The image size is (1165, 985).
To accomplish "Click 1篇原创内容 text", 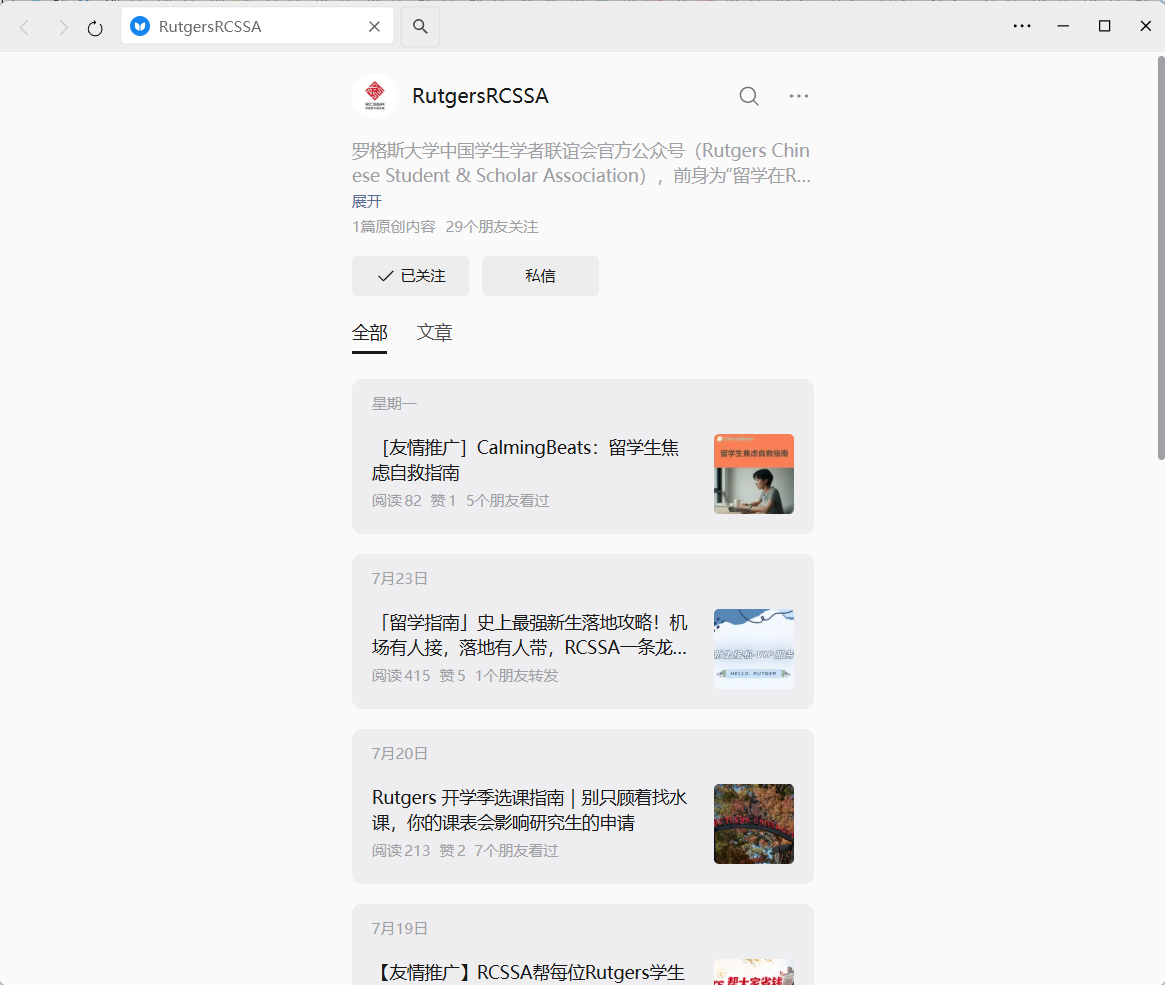I will coord(394,227).
